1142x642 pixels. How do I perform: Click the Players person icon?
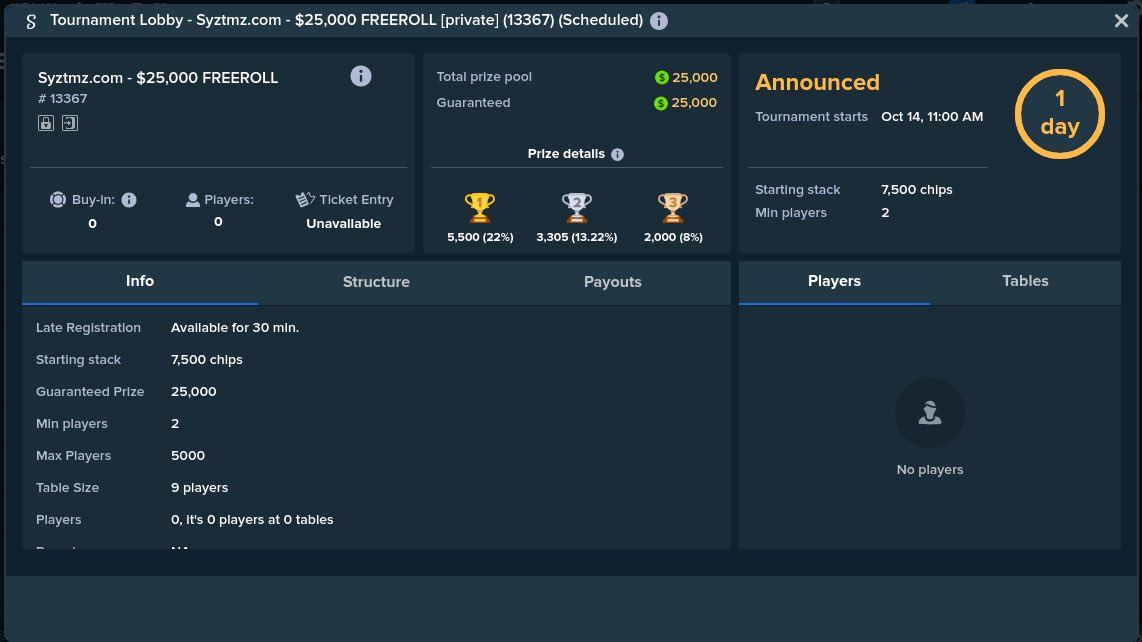[x=192, y=200]
